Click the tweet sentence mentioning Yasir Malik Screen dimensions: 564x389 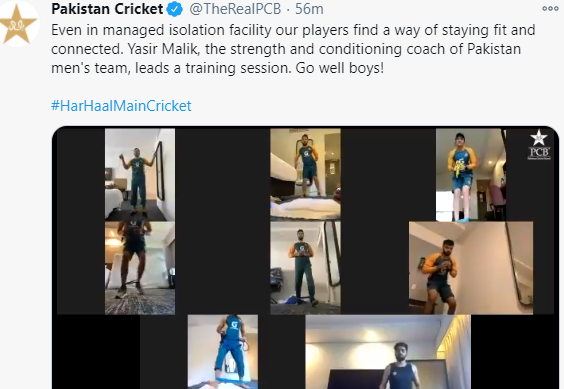click(324, 49)
